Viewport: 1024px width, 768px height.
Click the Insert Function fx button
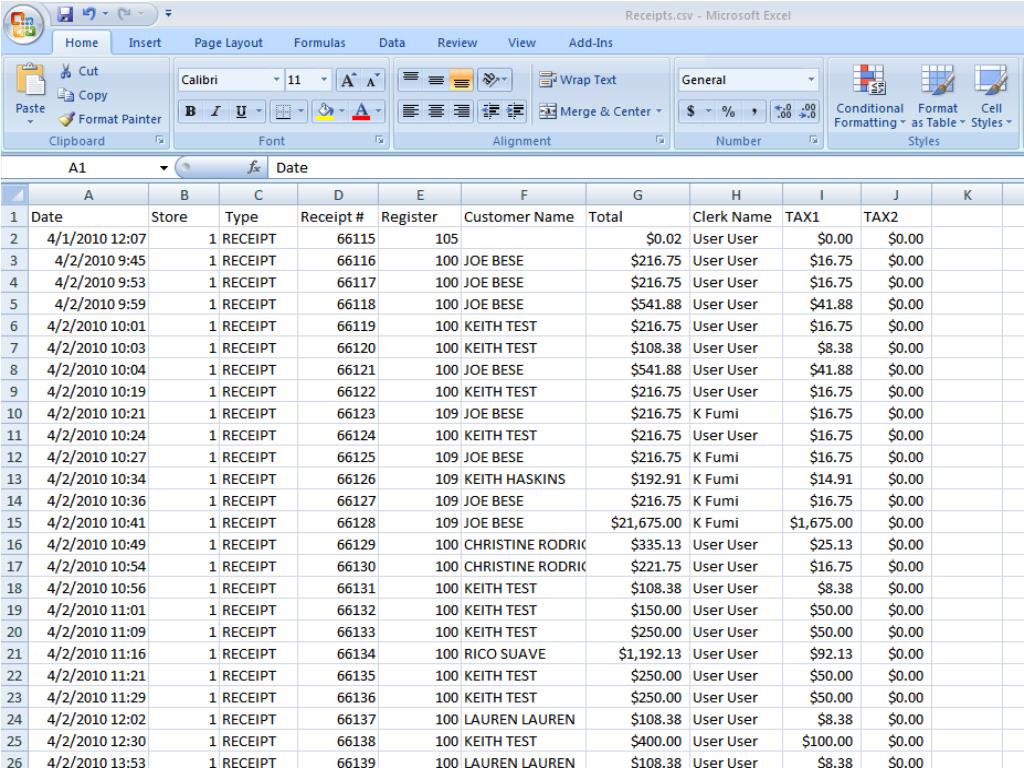point(254,168)
